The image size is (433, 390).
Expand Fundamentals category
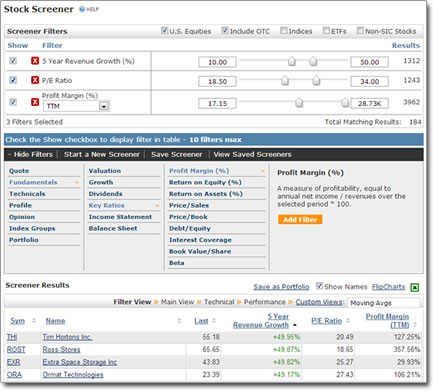(x=33, y=182)
